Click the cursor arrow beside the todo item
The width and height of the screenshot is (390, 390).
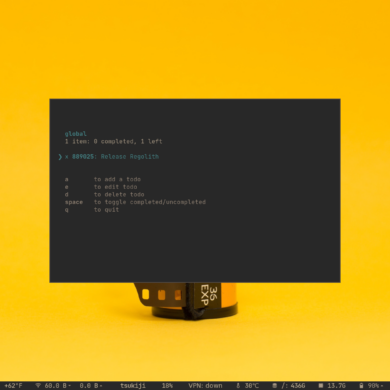60,157
